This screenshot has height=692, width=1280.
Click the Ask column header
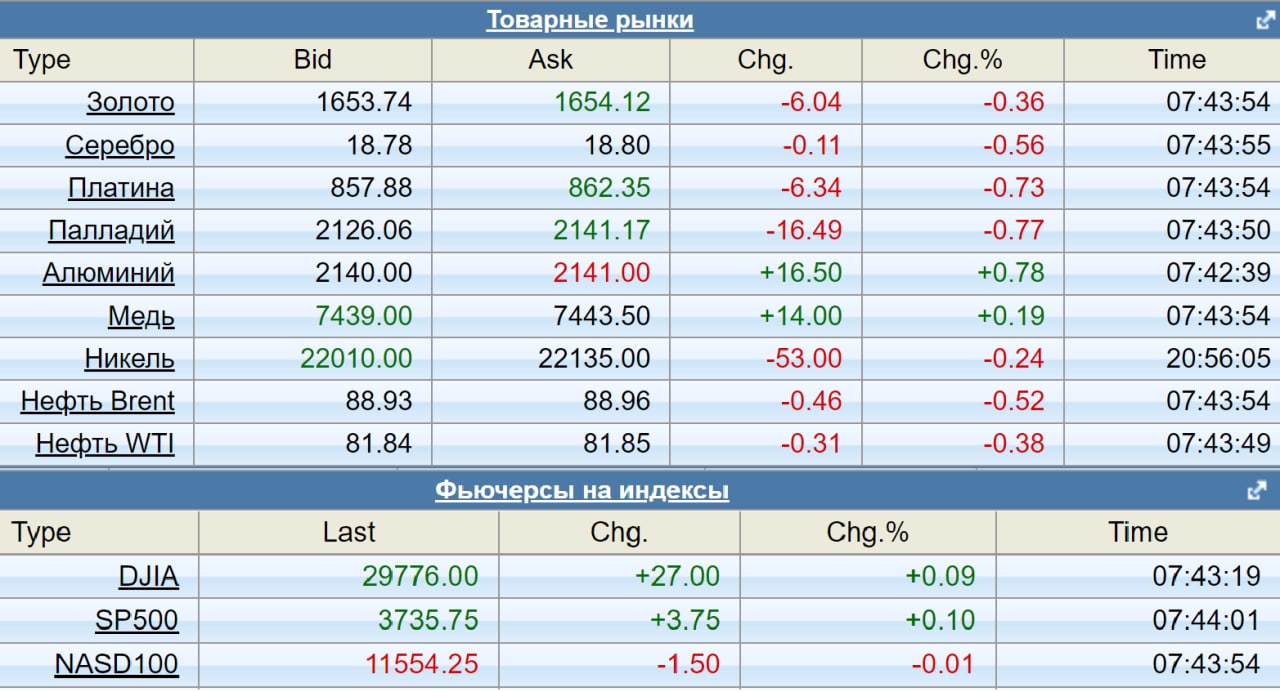click(550, 60)
